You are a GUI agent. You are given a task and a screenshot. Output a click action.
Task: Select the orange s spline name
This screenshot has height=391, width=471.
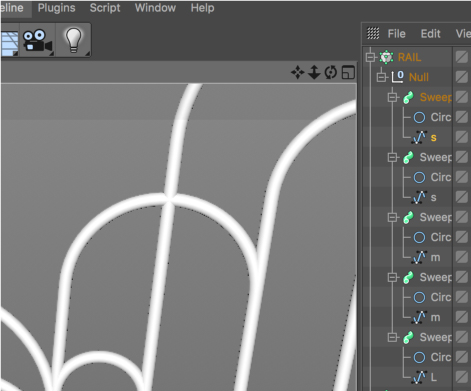pos(433,138)
